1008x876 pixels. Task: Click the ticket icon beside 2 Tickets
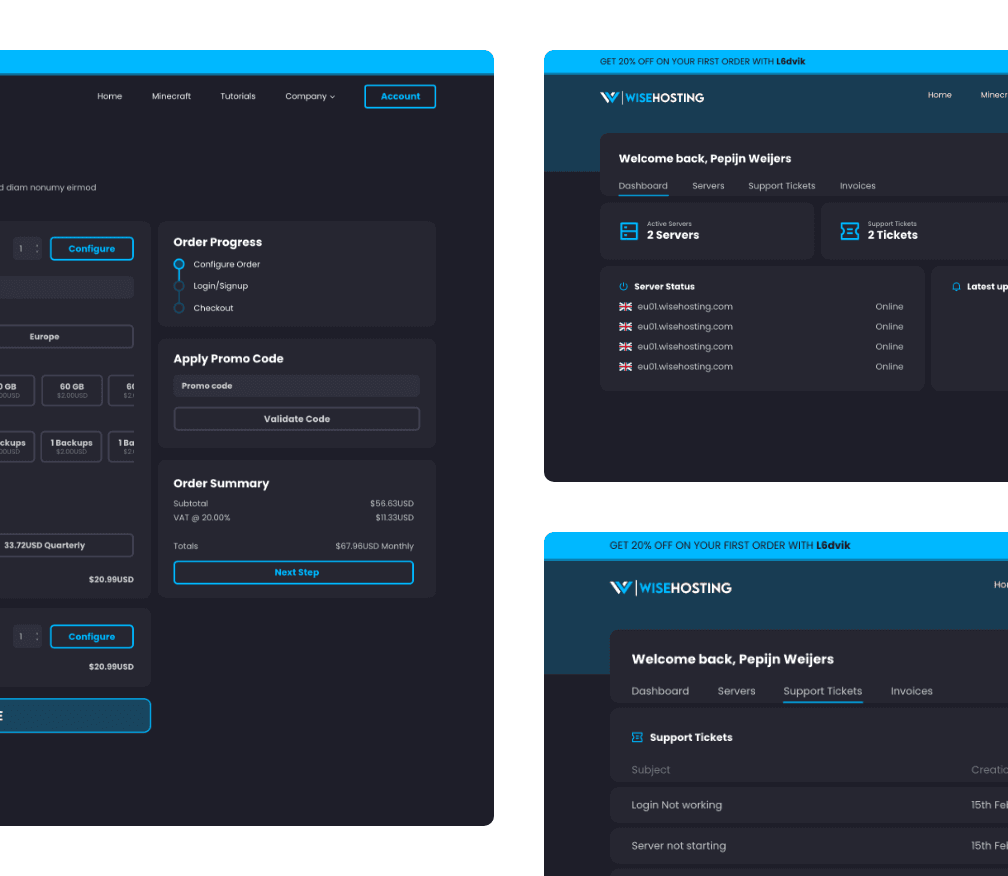[849, 231]
